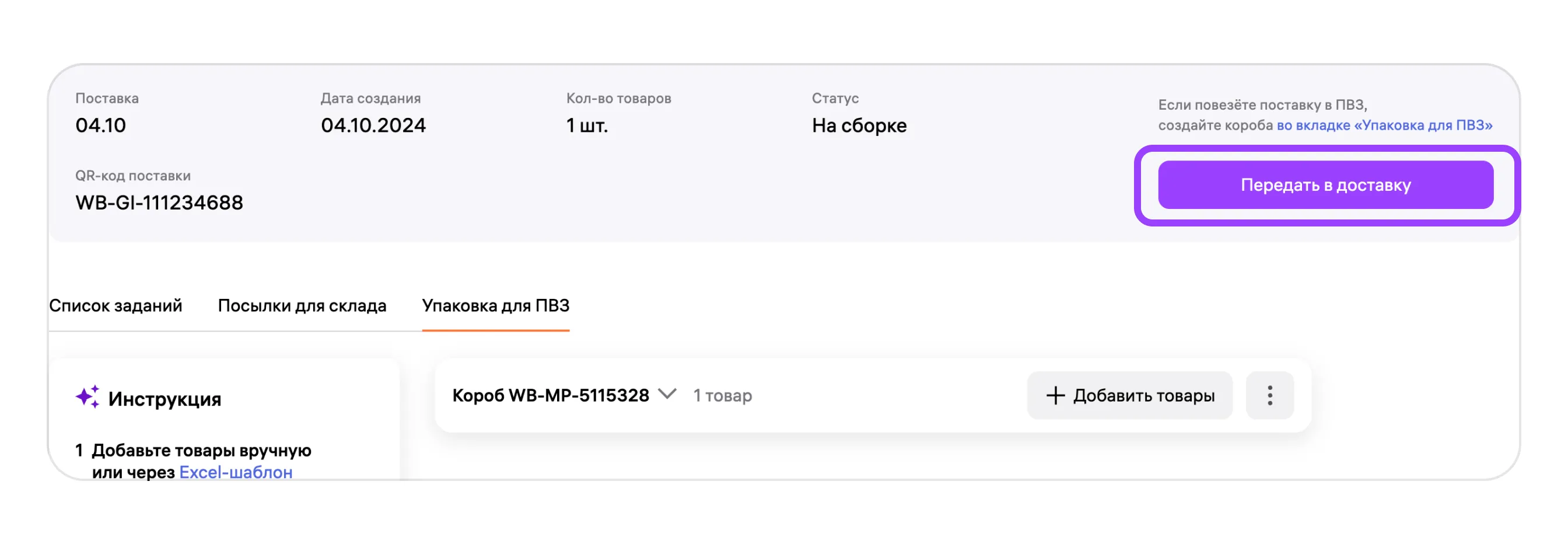1568x544 pixels.
Task: Click the sparkle icon beside Инструкция
Action: click(x=87, y=396)
